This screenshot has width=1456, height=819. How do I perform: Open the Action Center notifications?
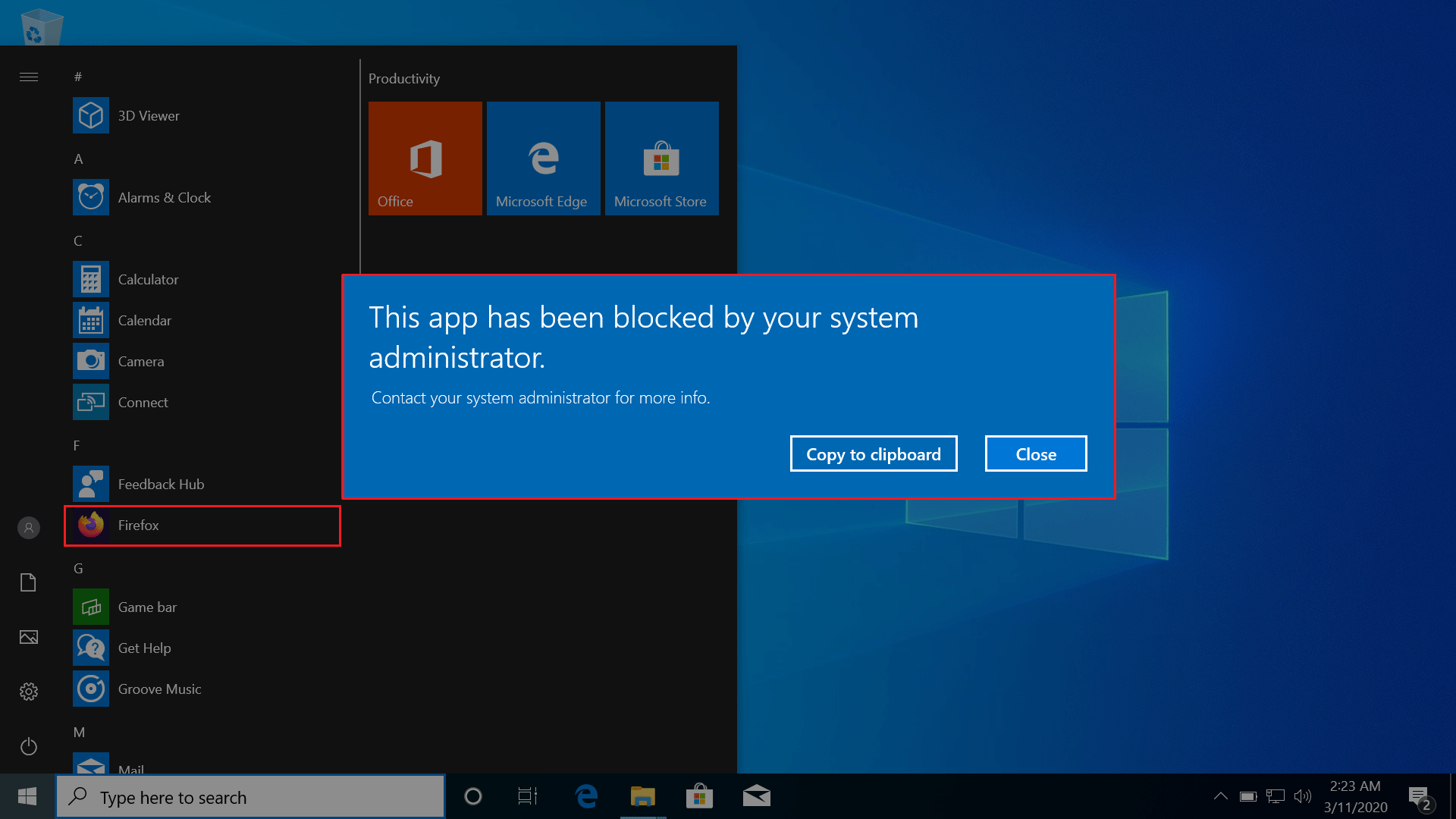pyautogui.click(x=1421, y=798)
